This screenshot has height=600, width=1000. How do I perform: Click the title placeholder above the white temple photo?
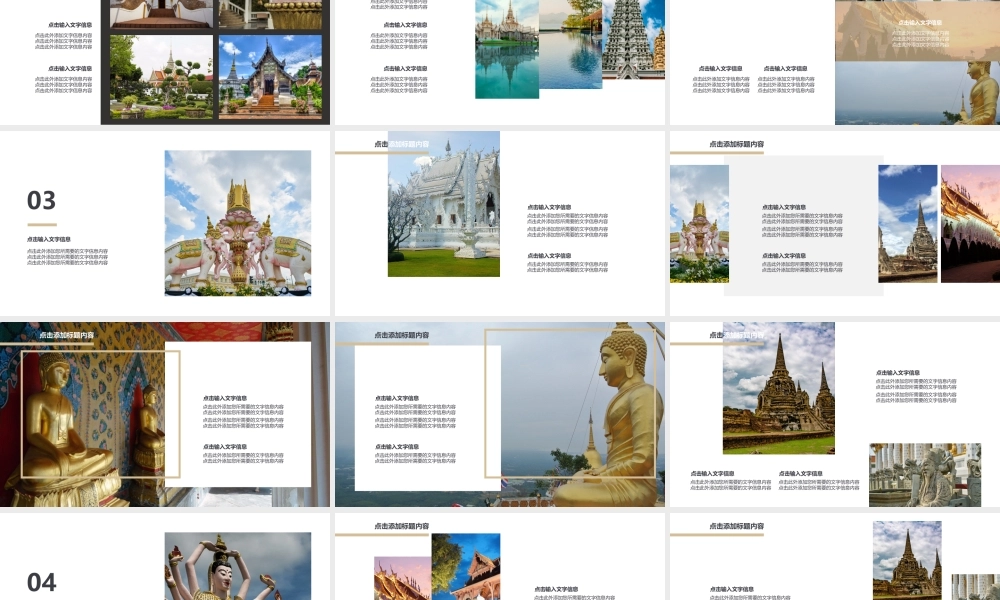pos(401,145)
